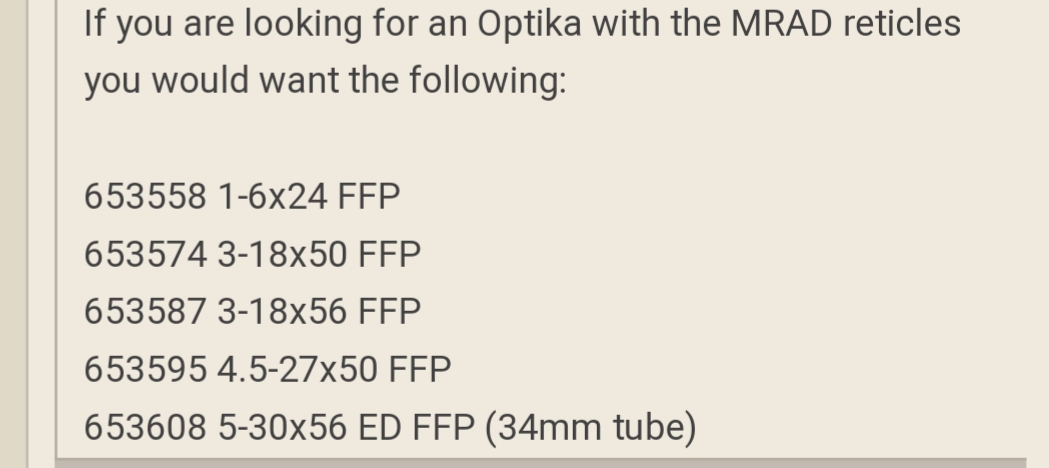Click the 1-6x24 FFP text

coord(309,197)
